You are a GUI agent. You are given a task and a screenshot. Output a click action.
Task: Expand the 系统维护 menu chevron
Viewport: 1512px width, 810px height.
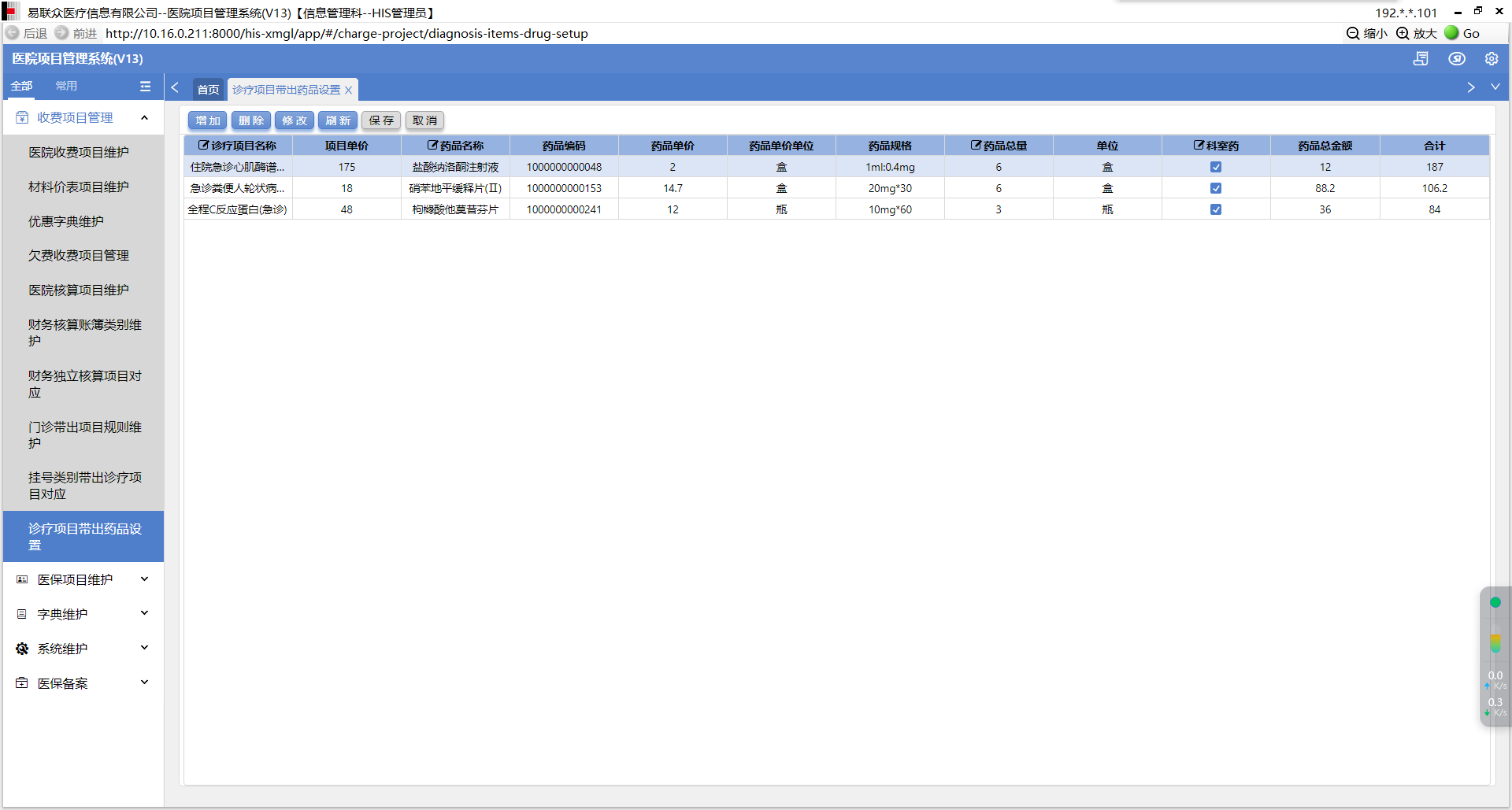[x=144, y=649]
